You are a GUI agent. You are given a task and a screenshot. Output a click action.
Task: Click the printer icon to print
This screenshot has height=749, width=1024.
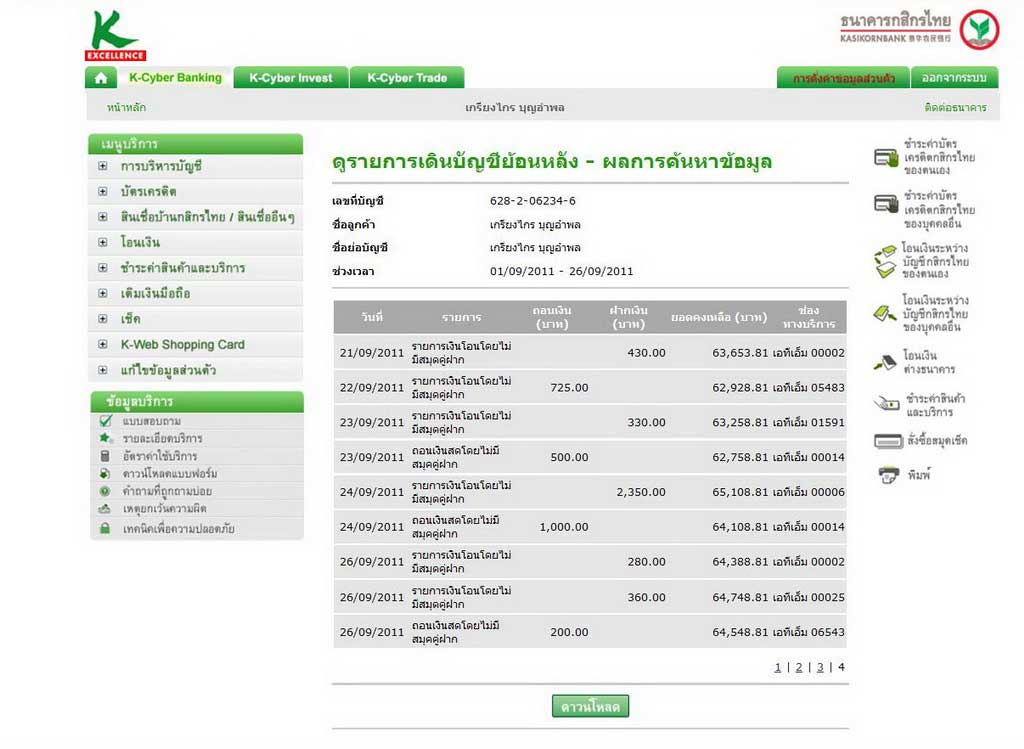[x=888, y=475]
